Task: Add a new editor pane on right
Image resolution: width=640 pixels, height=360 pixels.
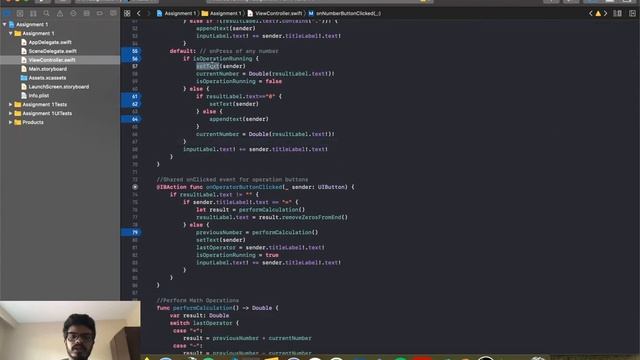Action: point(632,13)
